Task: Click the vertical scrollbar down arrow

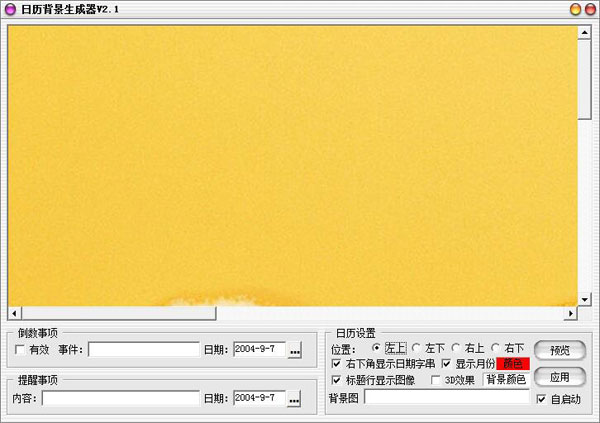Action: point(584,299)
